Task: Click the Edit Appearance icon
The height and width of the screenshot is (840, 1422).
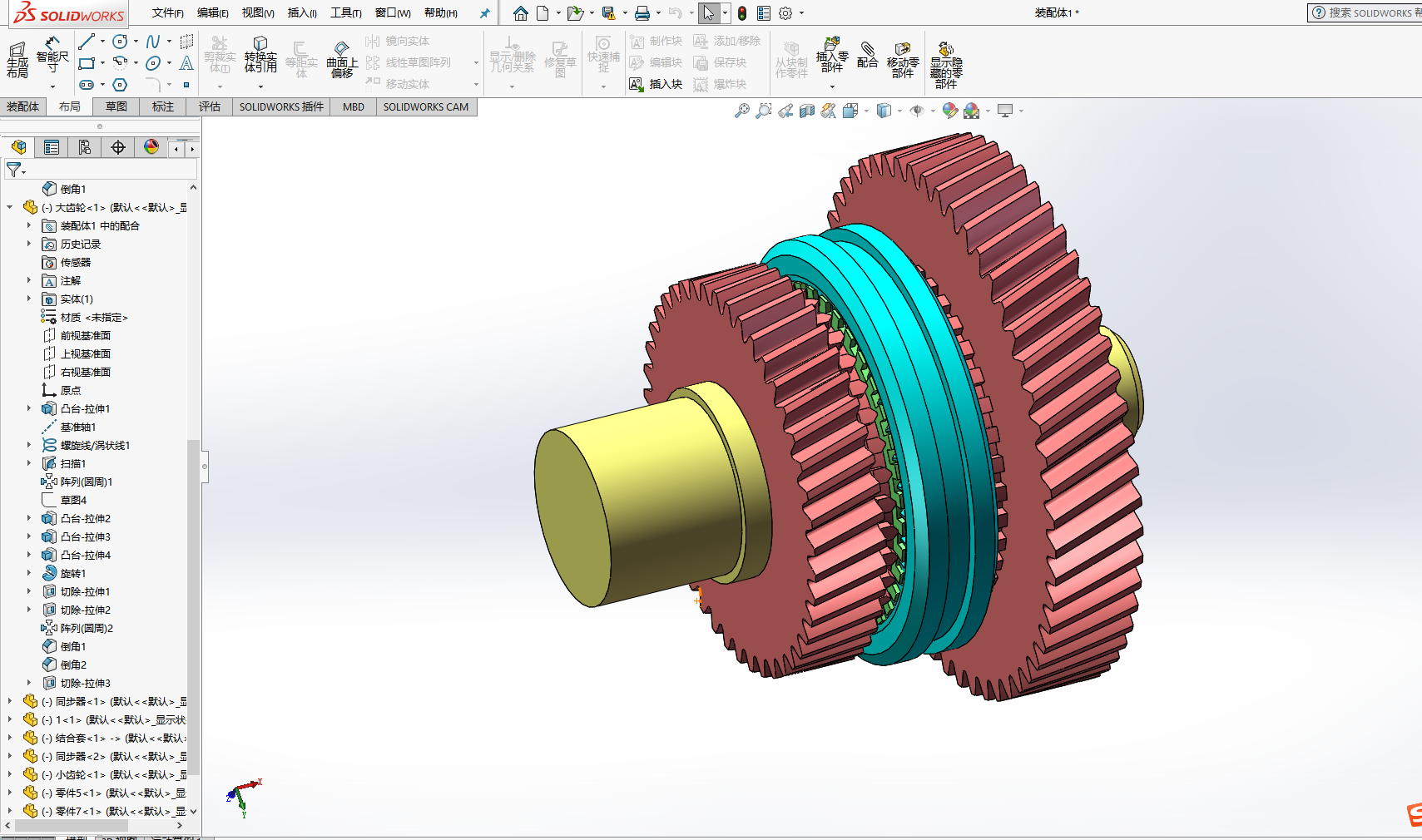Action: (949, 111)
